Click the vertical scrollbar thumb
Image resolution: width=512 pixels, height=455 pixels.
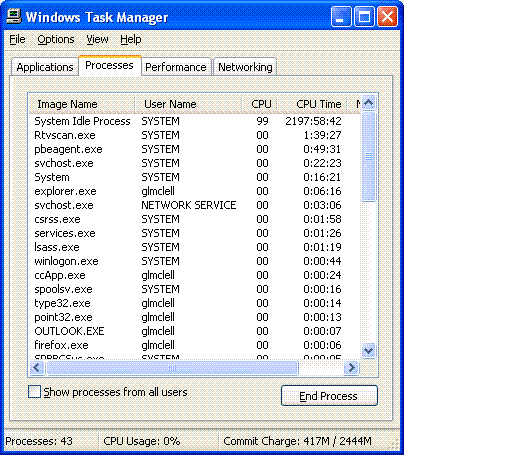pyautogui.click(x=368, y=156)
